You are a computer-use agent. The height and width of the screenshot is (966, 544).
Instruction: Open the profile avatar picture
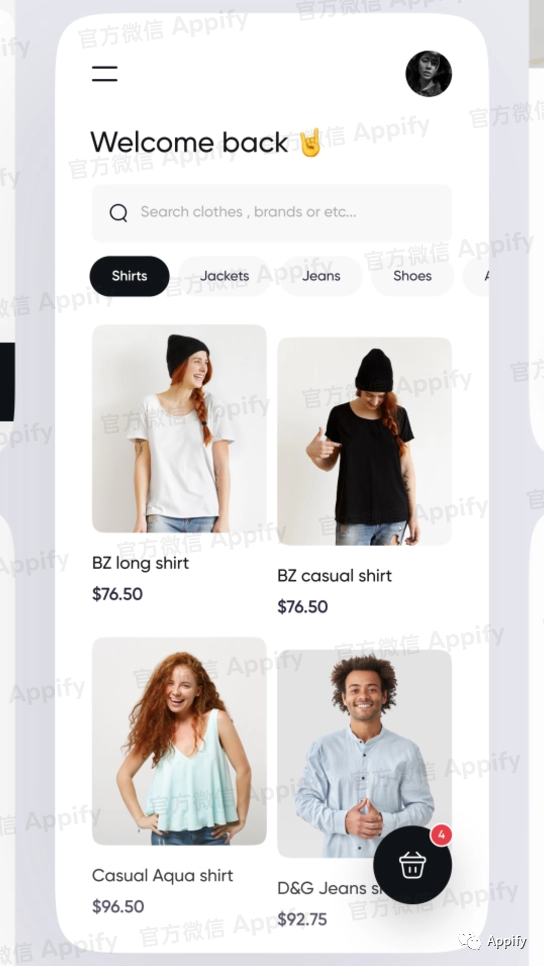pyautogui.click(x=428, y=73)
